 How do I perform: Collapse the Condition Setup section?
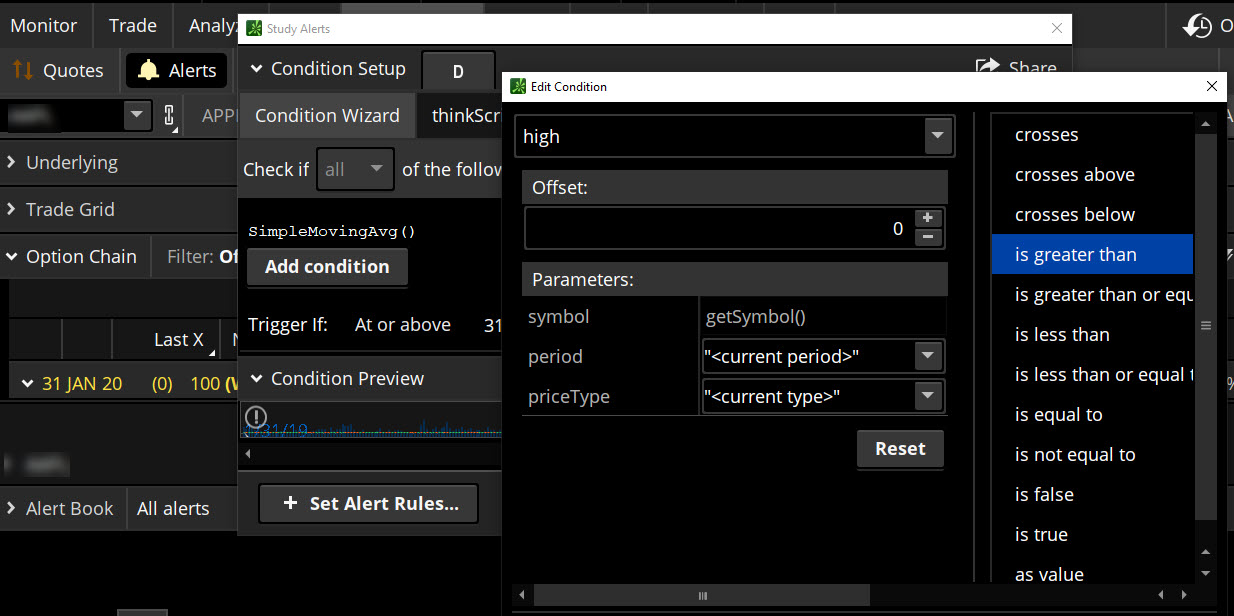pyautogui.click(x=256, y=69)
